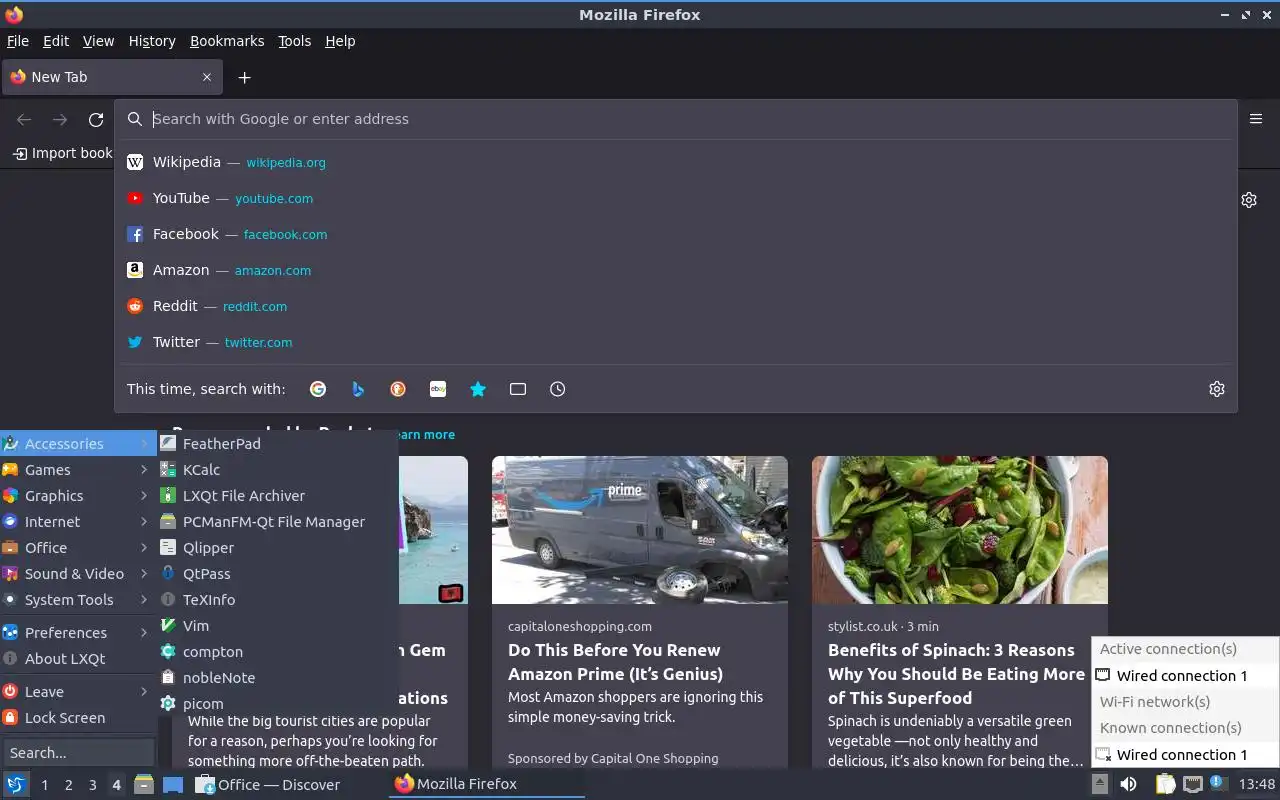Select YouTube suggestion in the URL dropdown

[x=675, y=198]
